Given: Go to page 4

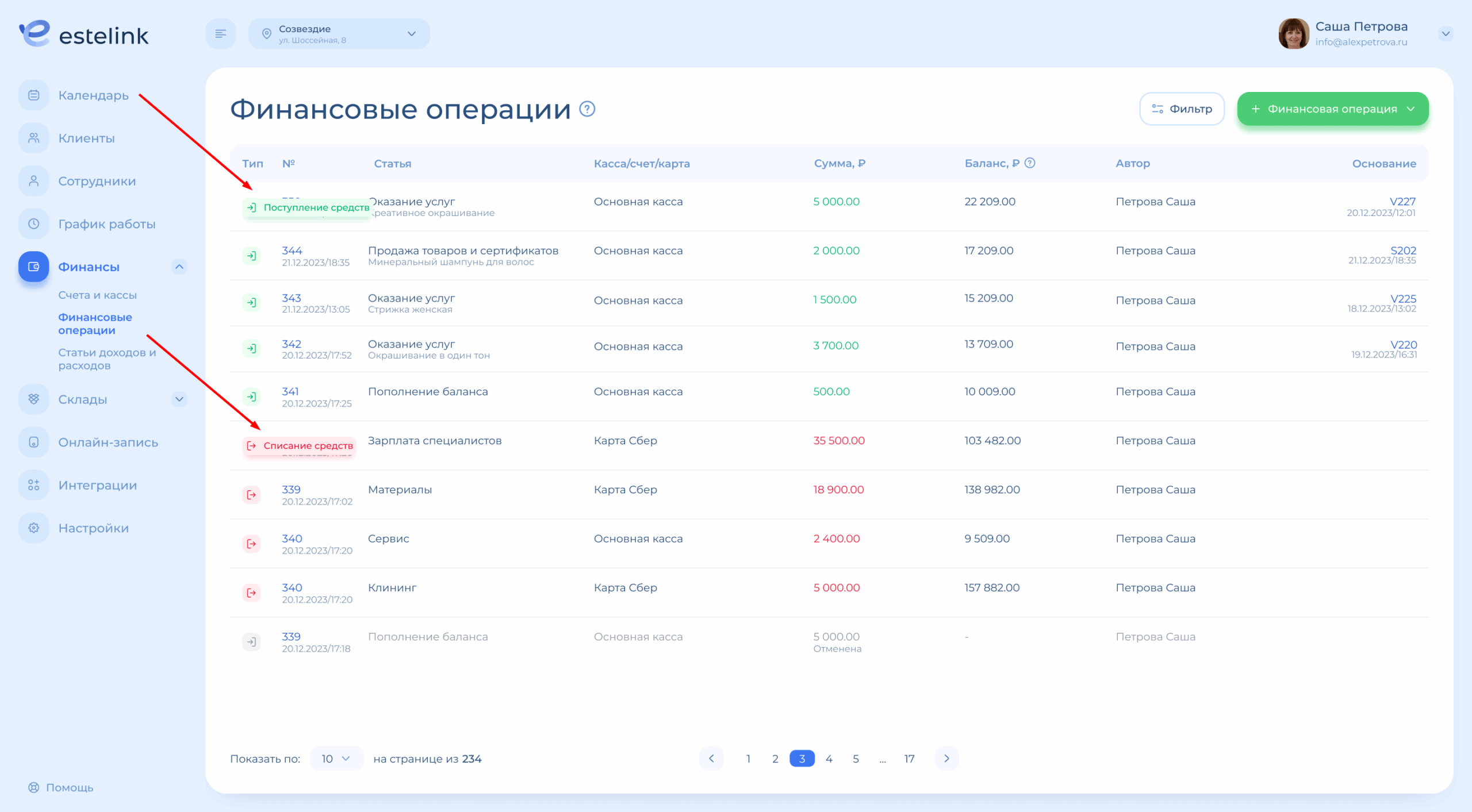Looking at the screenshot, I should 829,759.
